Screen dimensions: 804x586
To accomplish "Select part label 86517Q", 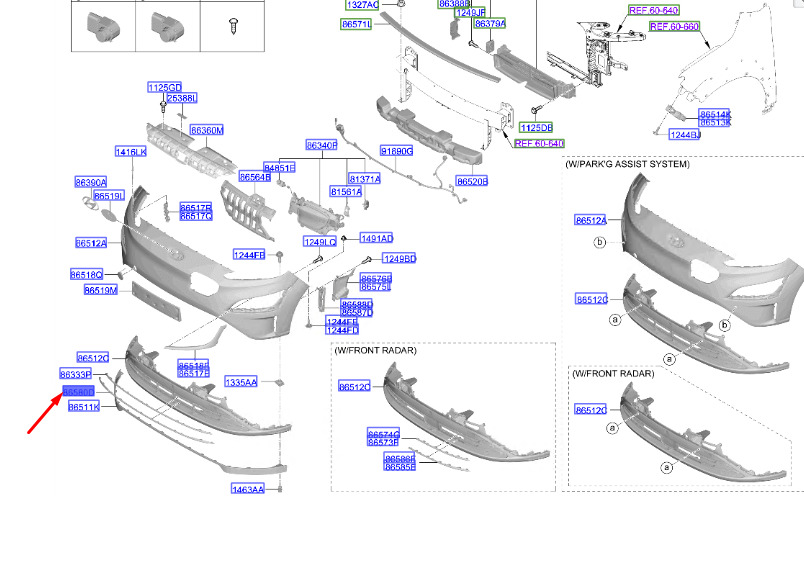I will click(x=196, y=216).
